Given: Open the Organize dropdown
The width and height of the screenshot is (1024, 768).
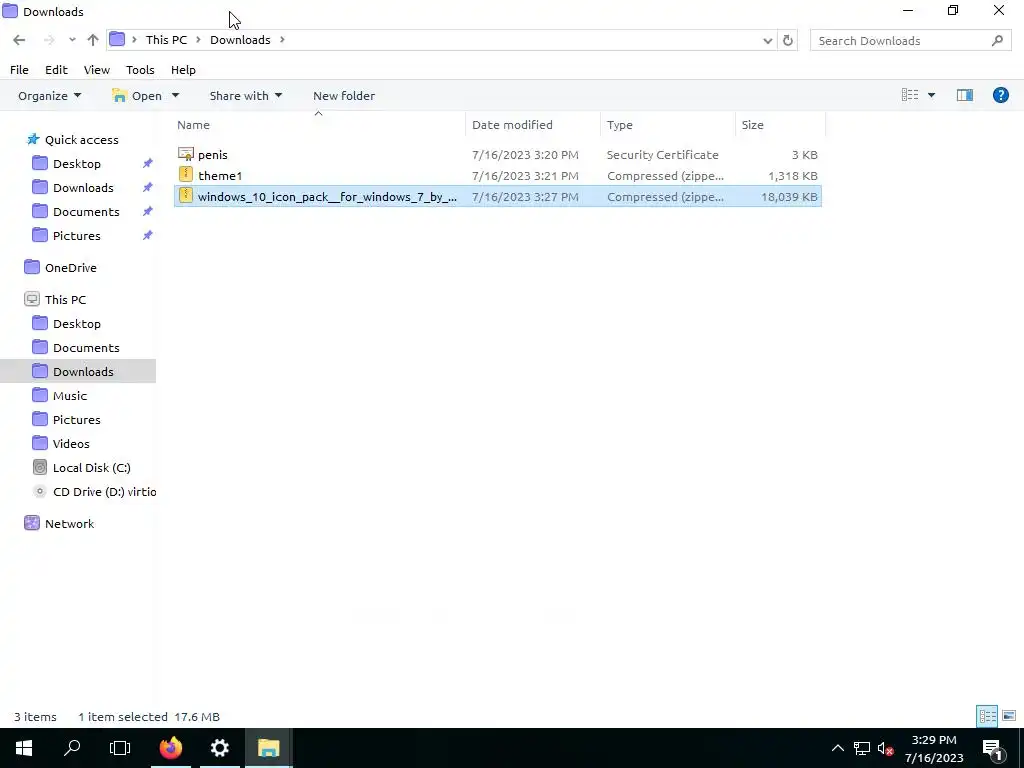Looking at the screenshot, I should click(x=50, y=95).
